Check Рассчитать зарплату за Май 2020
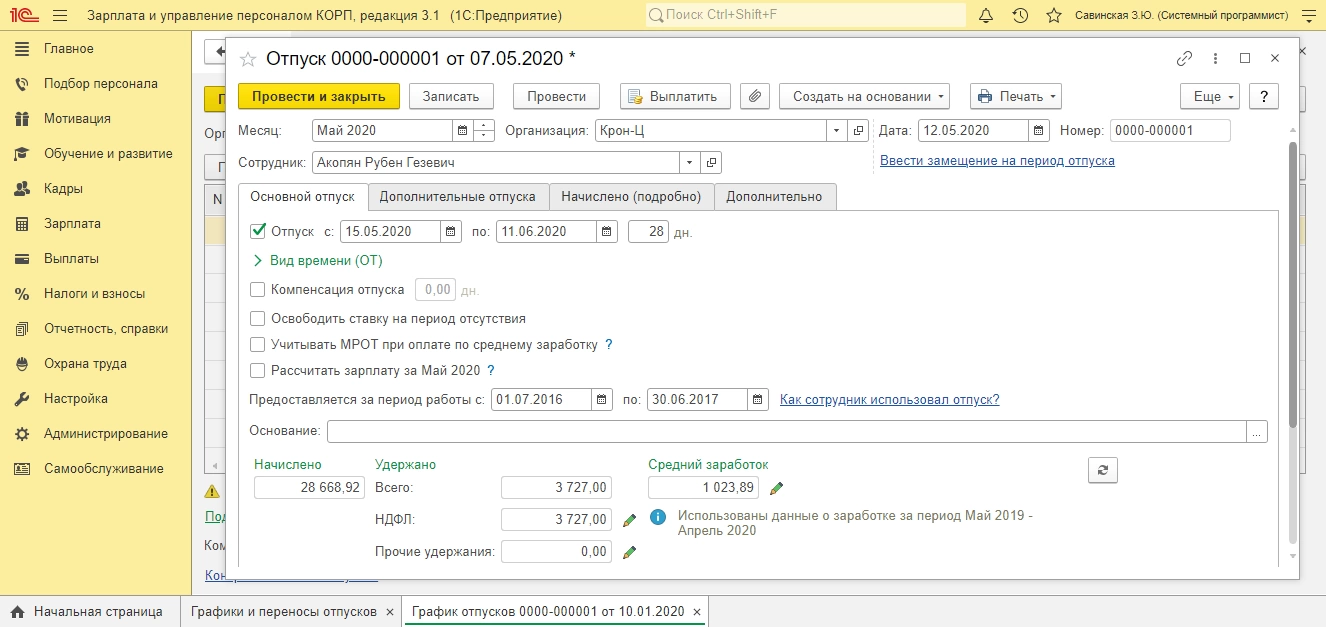The width and height of the screenshot is (1326, 627). [258, 370]
